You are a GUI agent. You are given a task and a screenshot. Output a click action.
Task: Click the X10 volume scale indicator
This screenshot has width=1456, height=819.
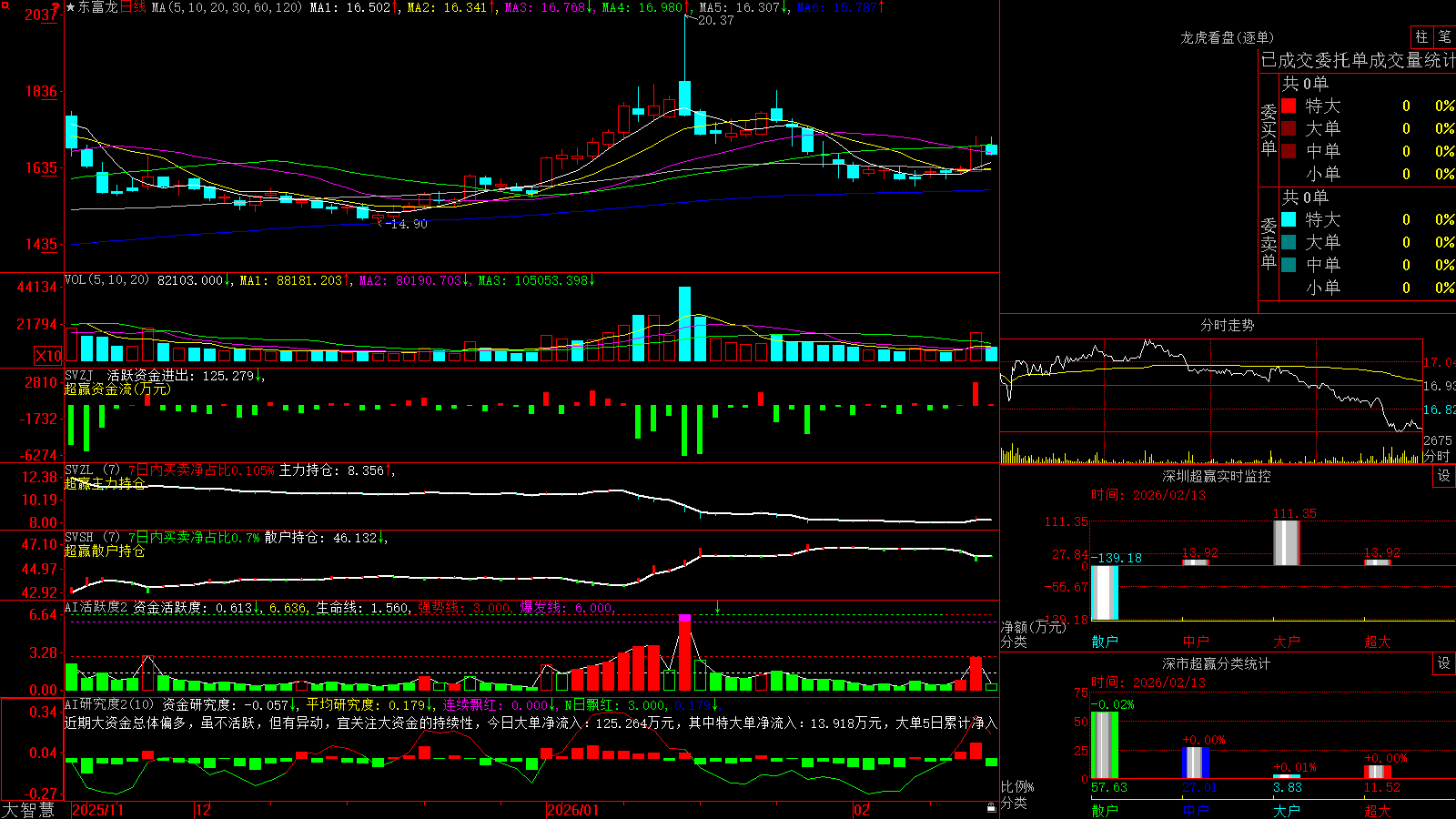coord(48,356)
